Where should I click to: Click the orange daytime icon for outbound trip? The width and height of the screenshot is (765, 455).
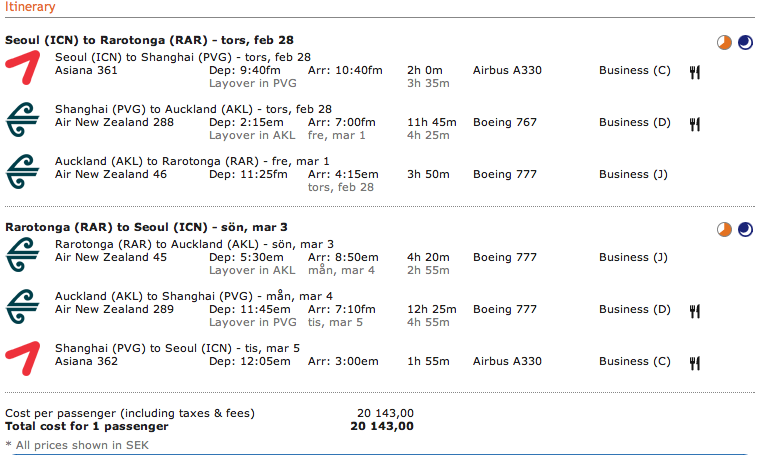point(725,42)
